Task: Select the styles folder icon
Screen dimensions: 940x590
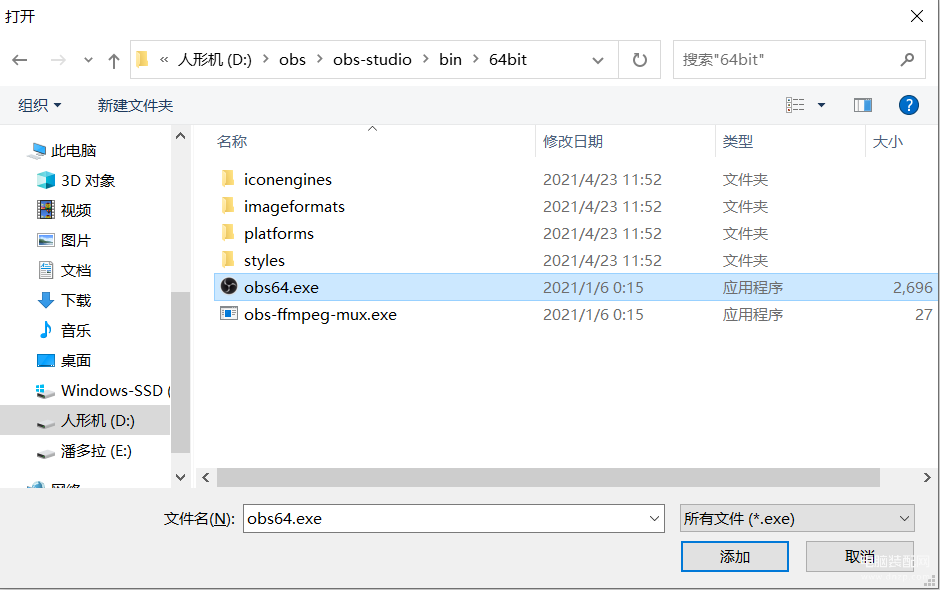Action: [228, 260]
